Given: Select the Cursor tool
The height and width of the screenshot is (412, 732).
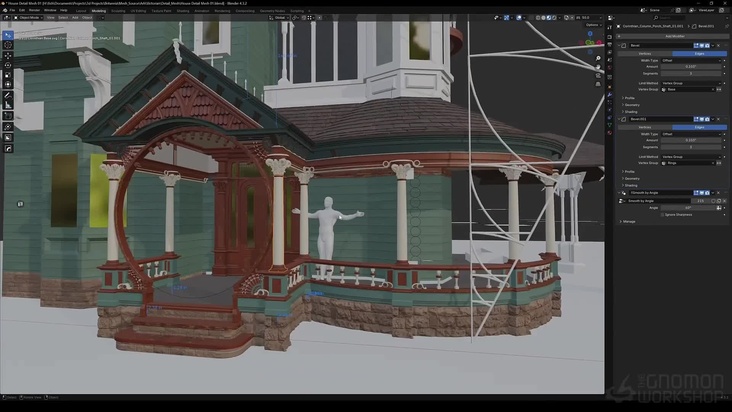Looking at the screenshot, I should tap(8, 45).
